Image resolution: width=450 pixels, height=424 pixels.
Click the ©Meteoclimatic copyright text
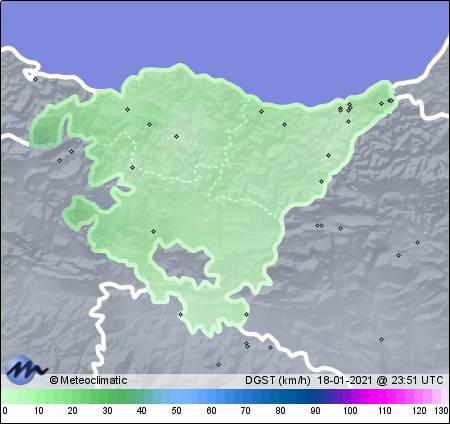point(88,380)
